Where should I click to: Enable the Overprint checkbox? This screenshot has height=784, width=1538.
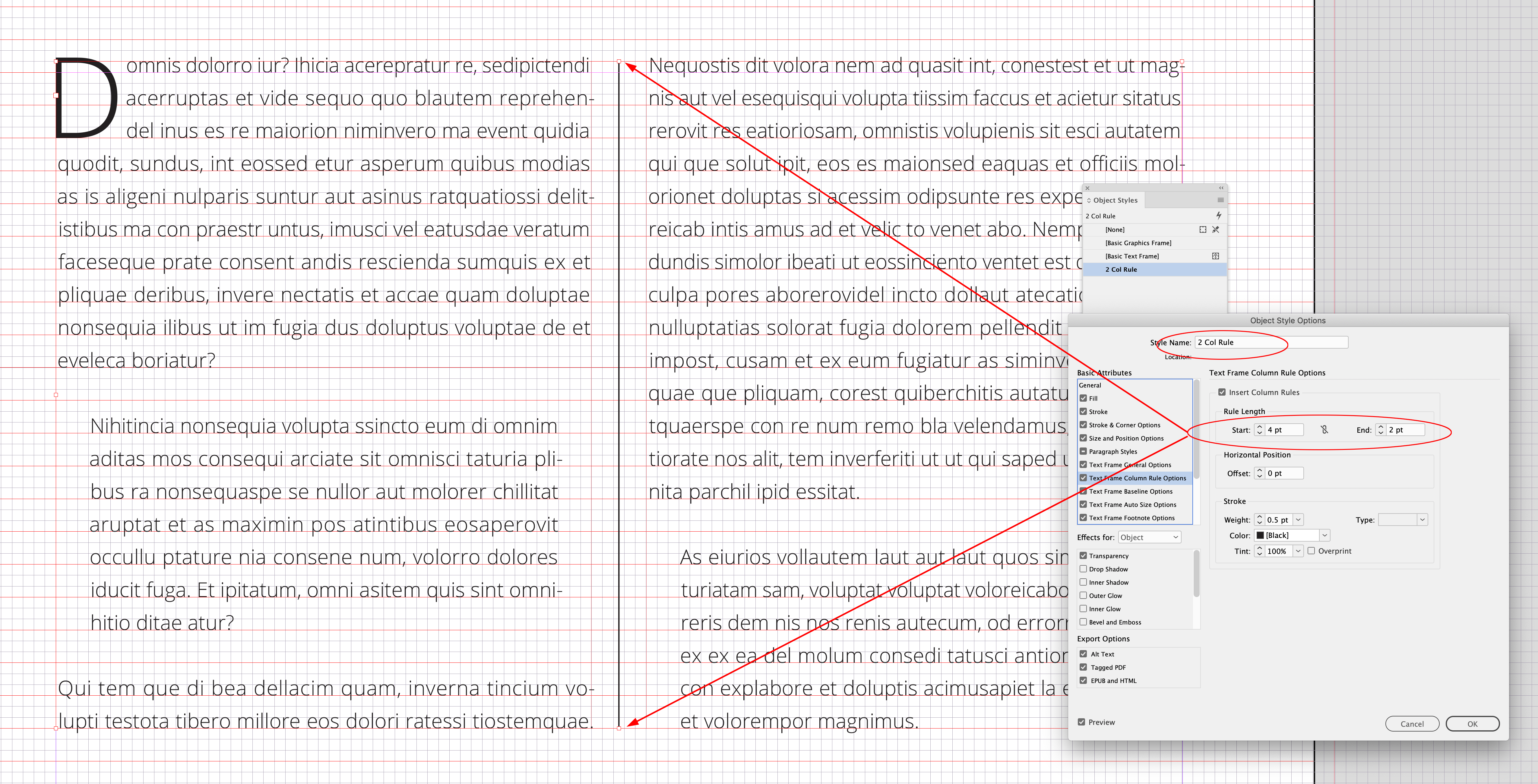pyautogui.click(x=1311, y=551)
